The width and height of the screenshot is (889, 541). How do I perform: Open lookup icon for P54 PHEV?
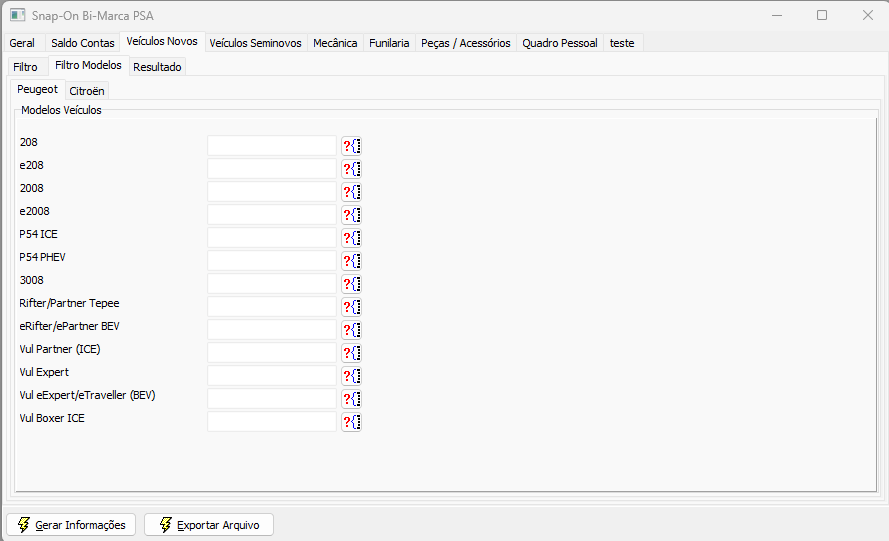[x=352, y=261]
